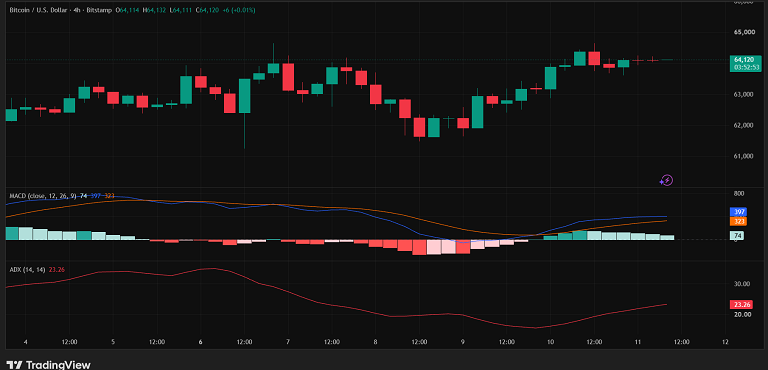Click the high value 'H64,132'
This screenshot has width=768, height=370.
click(154, 10)
